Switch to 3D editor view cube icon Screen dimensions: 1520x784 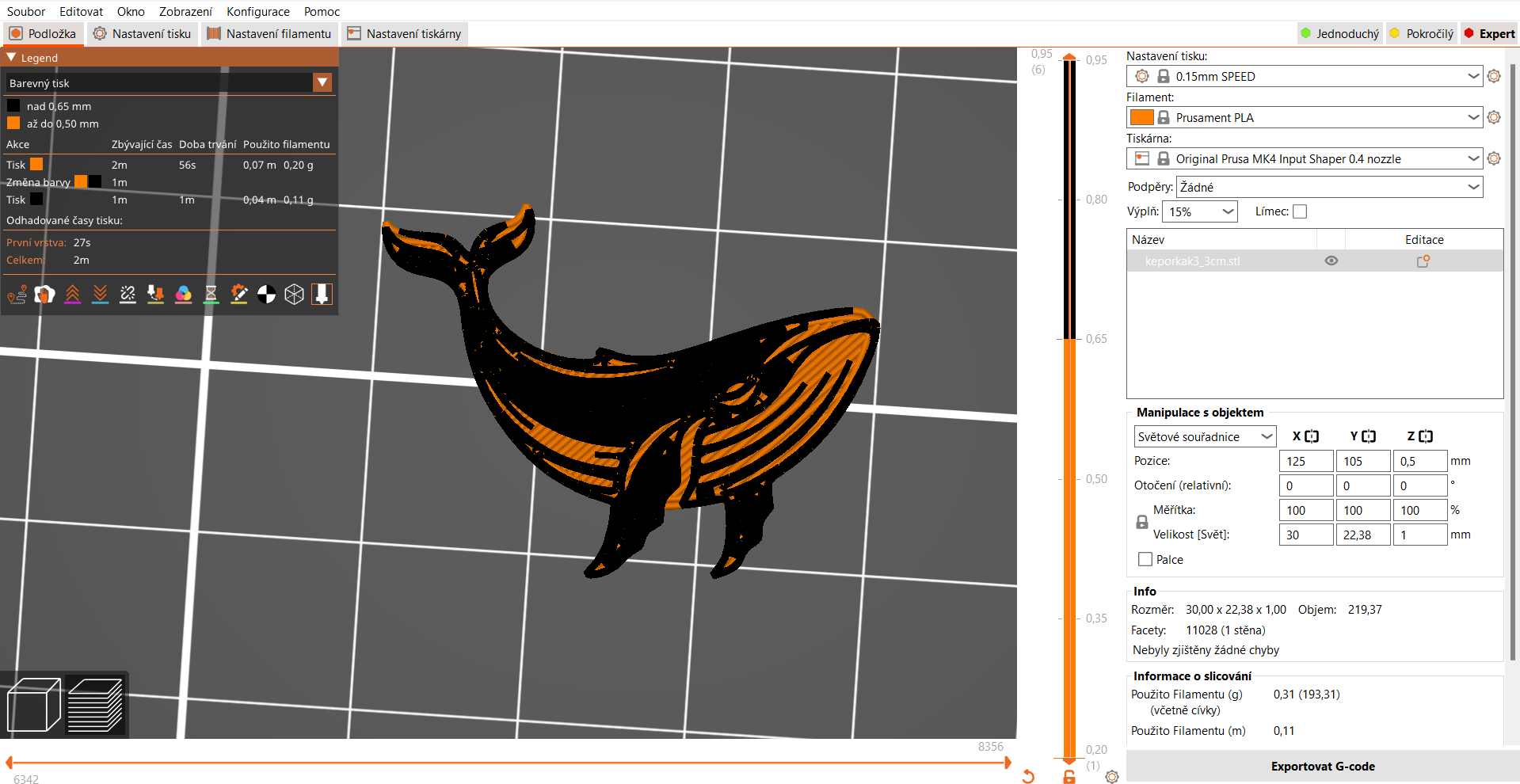[34, 705]
